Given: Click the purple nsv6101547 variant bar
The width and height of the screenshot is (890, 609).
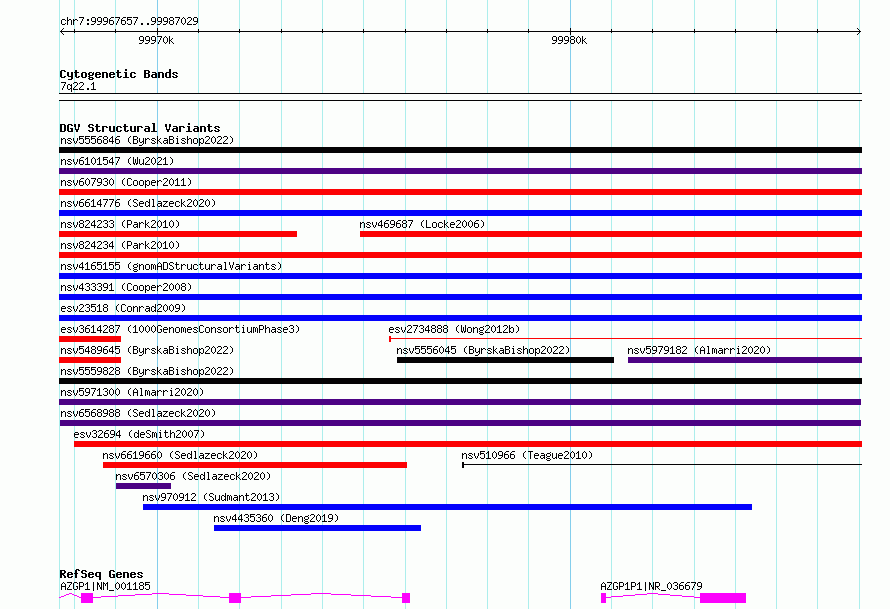Looking at the screenshot, I should click(460, 171).
